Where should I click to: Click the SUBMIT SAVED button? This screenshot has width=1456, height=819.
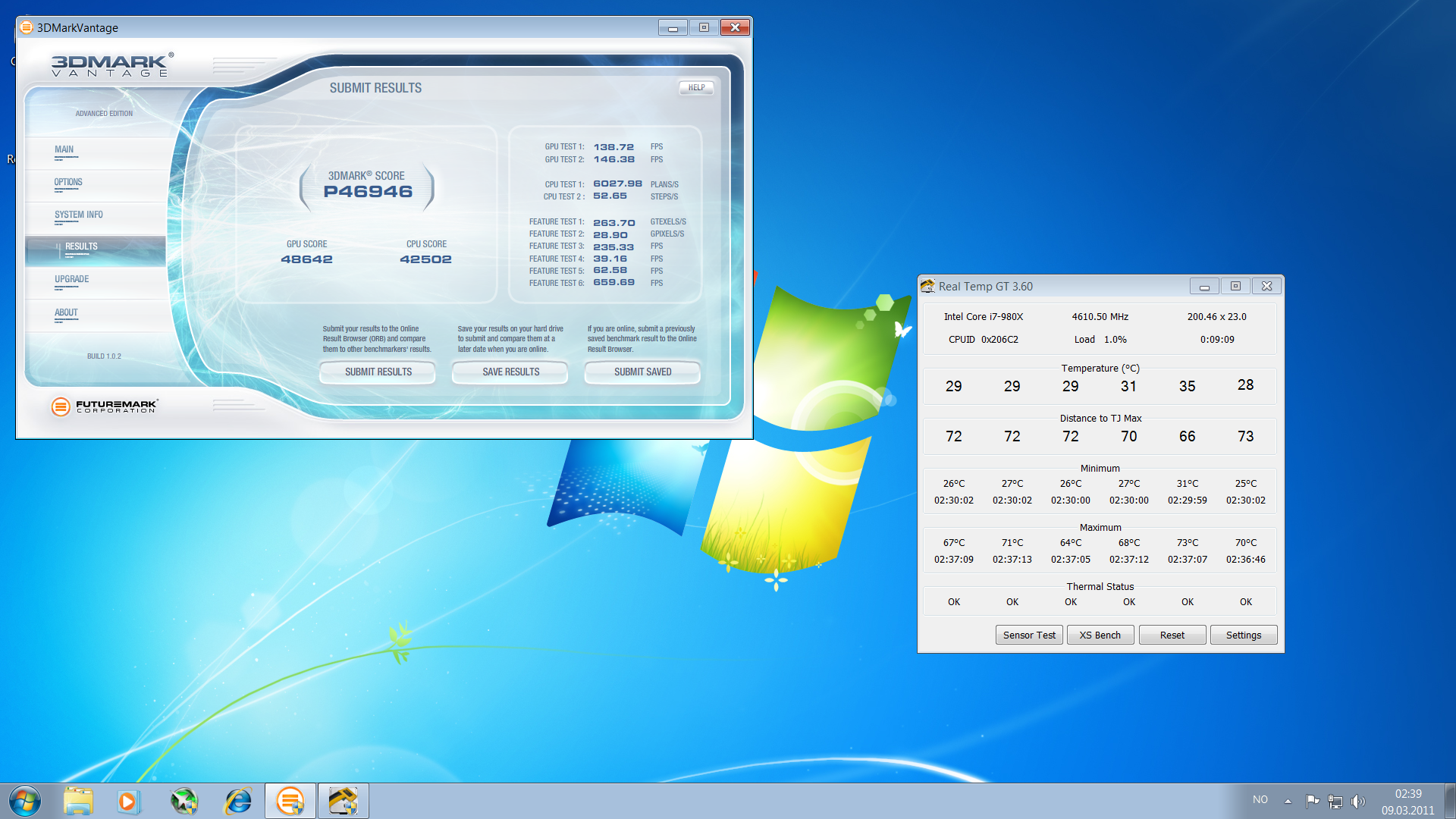pyautogui.click(x=642, y=372)
